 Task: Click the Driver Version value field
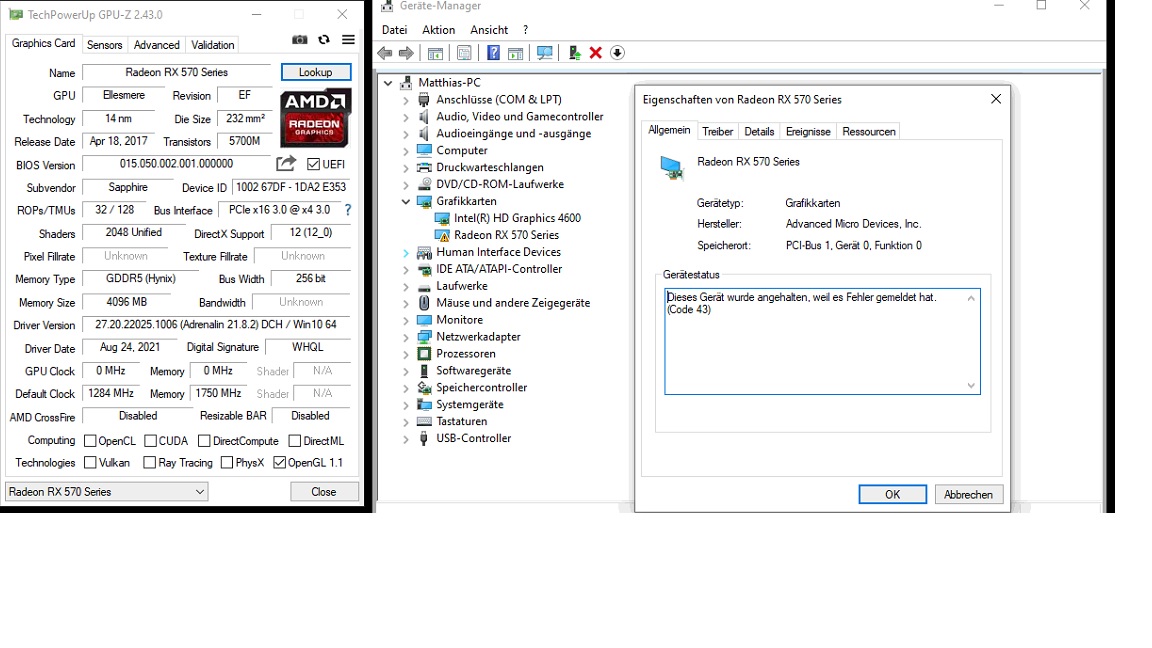click(x=216, y=324)
